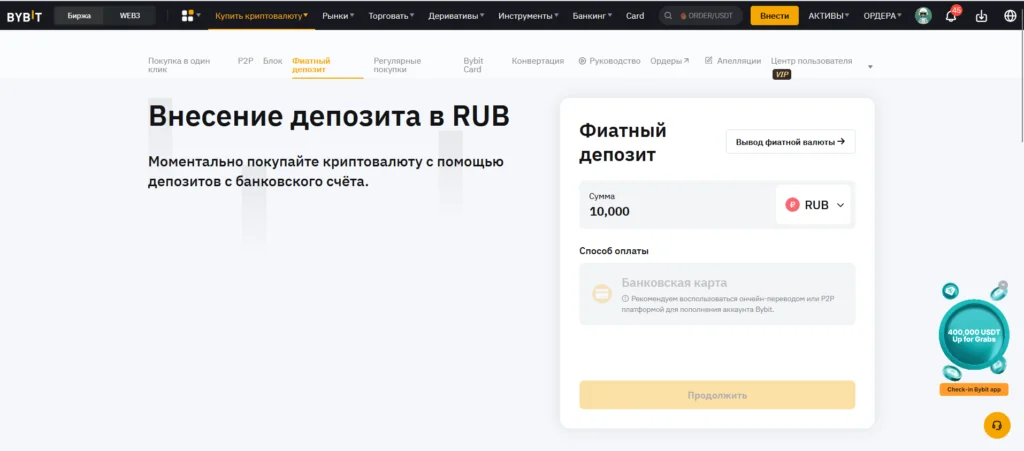
Task: Open the RUB currency dropdown
Action: click(814, 205)
